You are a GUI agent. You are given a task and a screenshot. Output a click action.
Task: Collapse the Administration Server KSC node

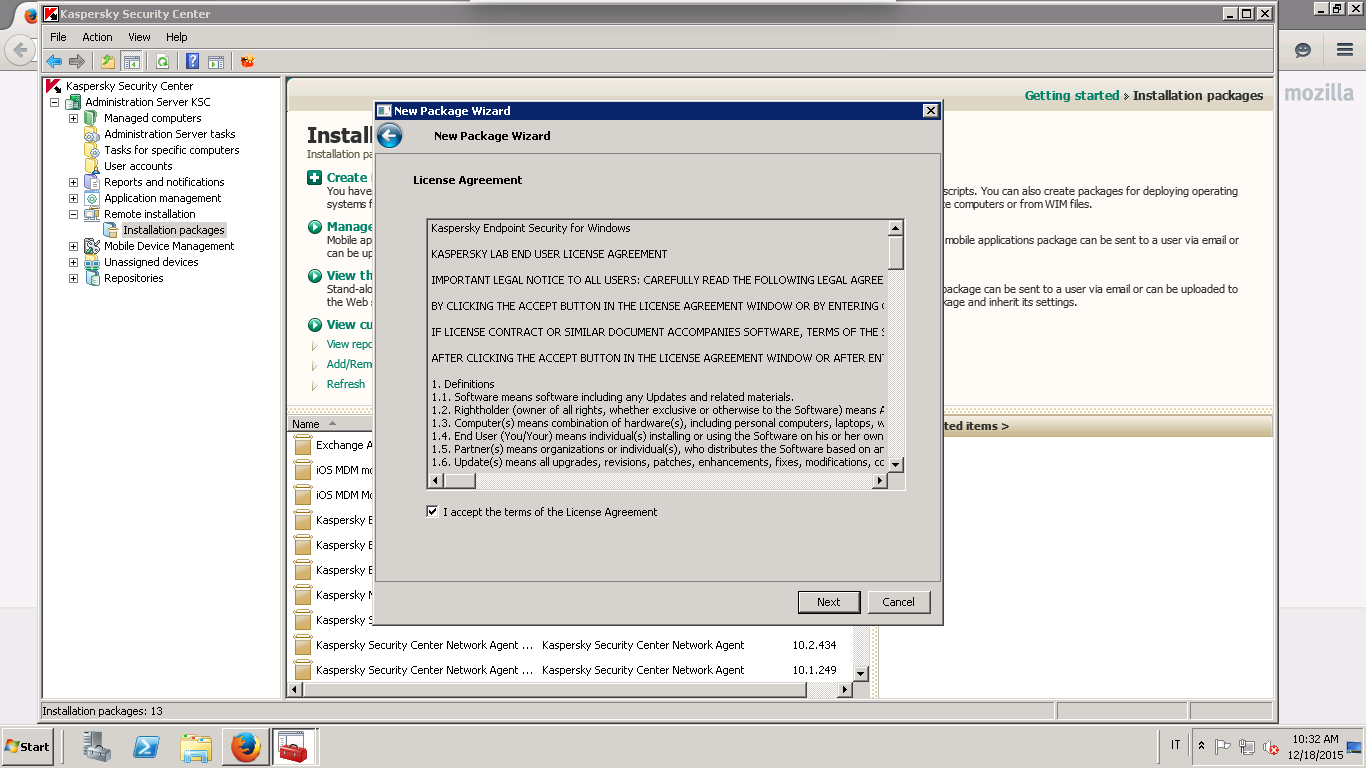[x=54, y=102]
